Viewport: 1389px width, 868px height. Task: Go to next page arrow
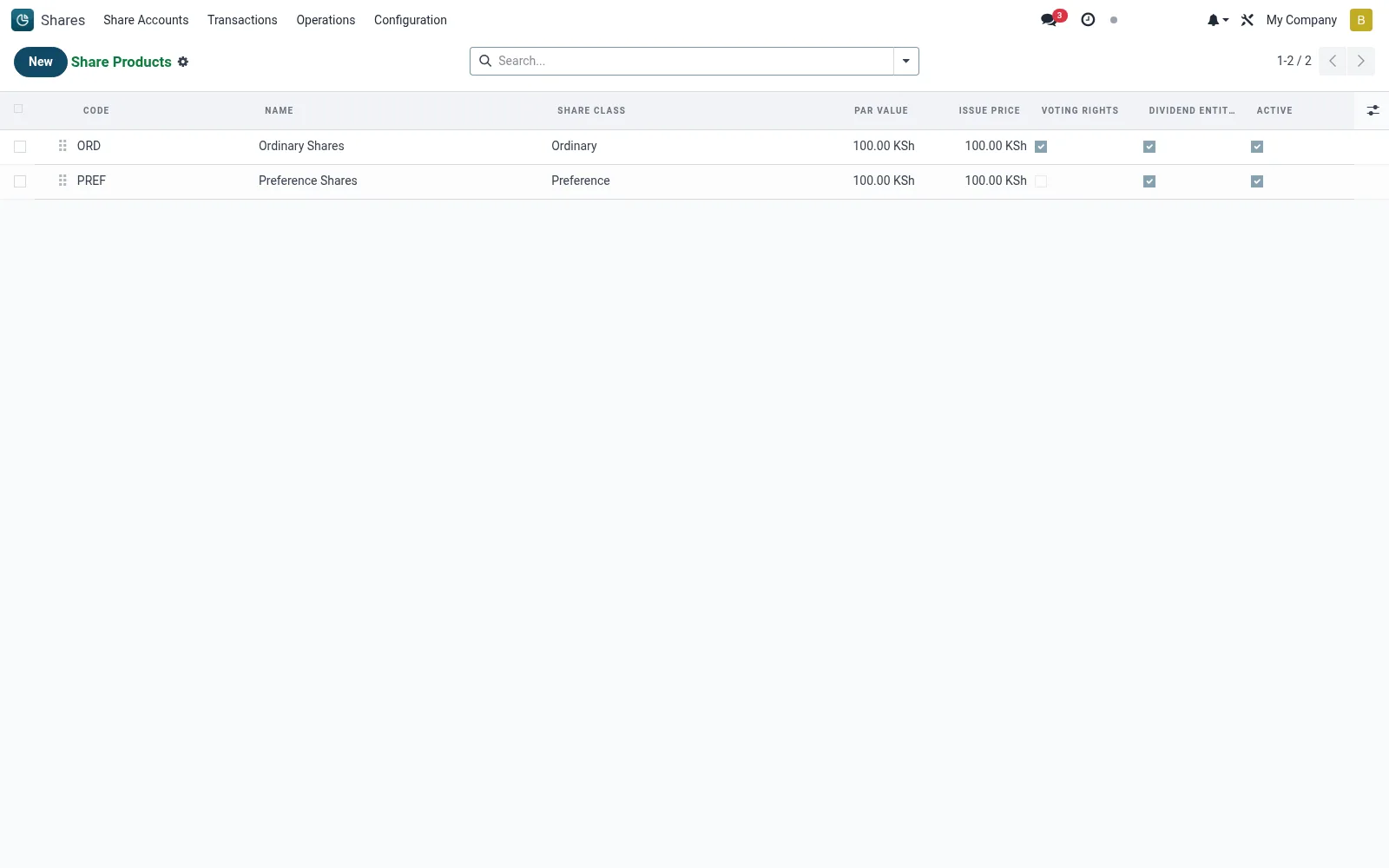1361,61
